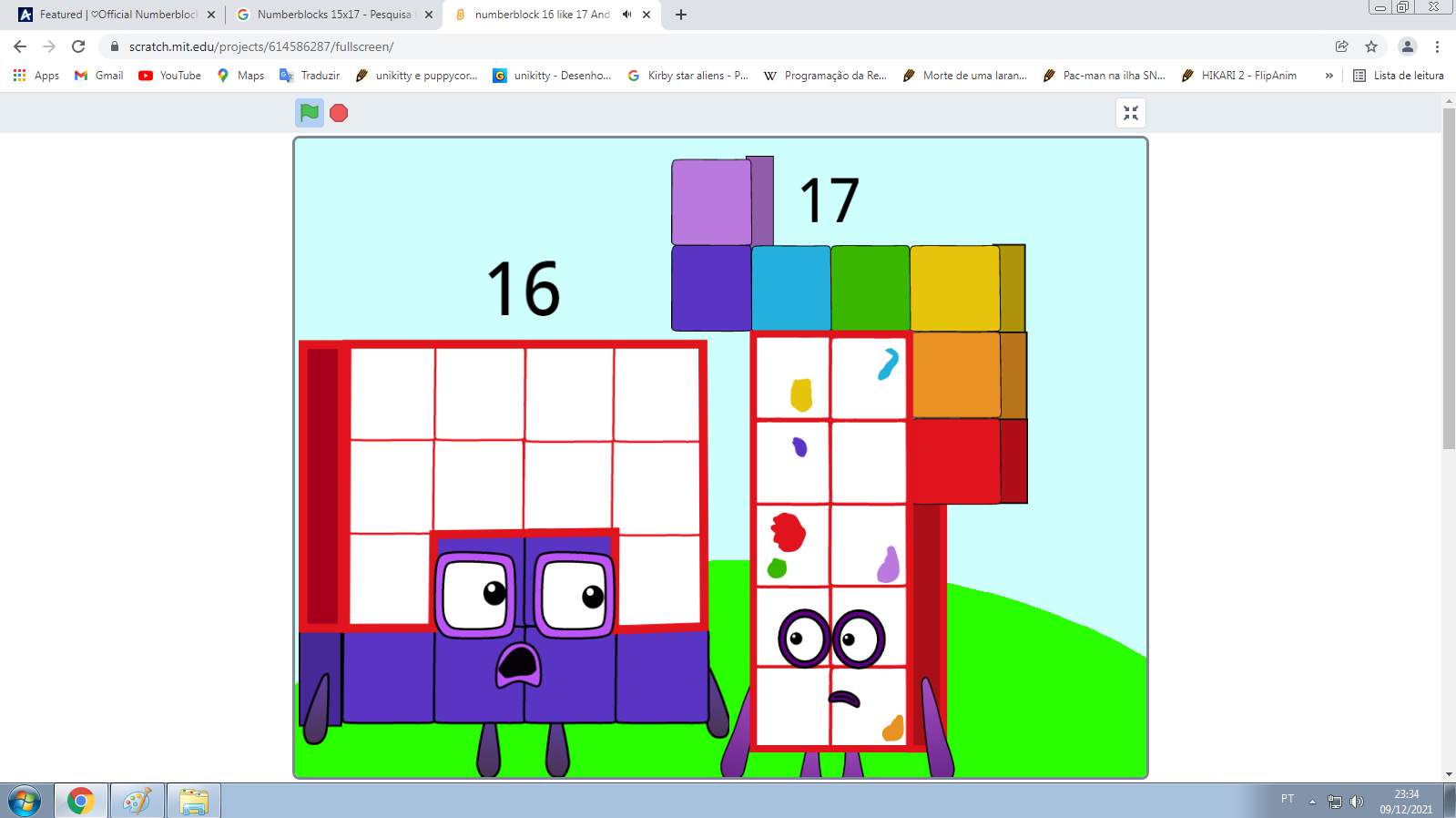Open the Programação da Re... Wikipedia bookmark

pos(825,76)
